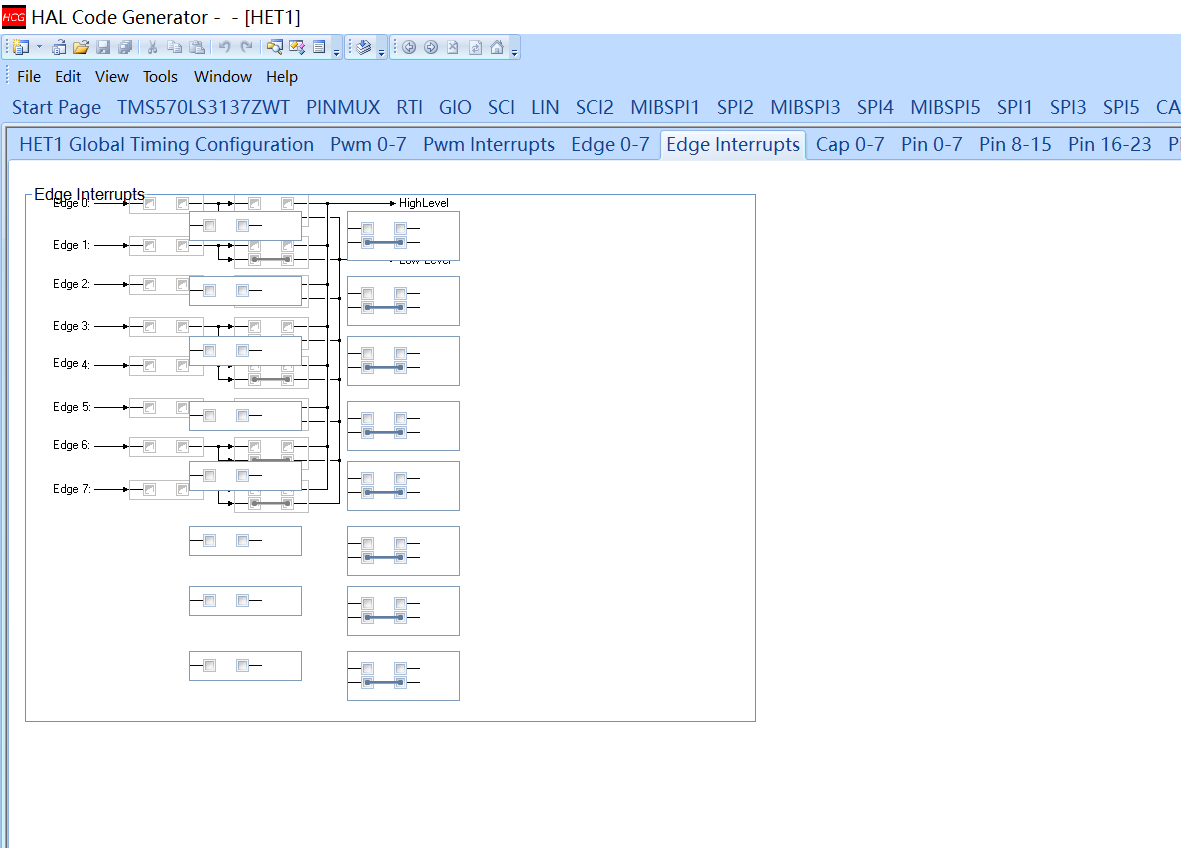The image size is (1181, 848).
Task: Click the Stop page icon
Action: [x=453, y=47]
